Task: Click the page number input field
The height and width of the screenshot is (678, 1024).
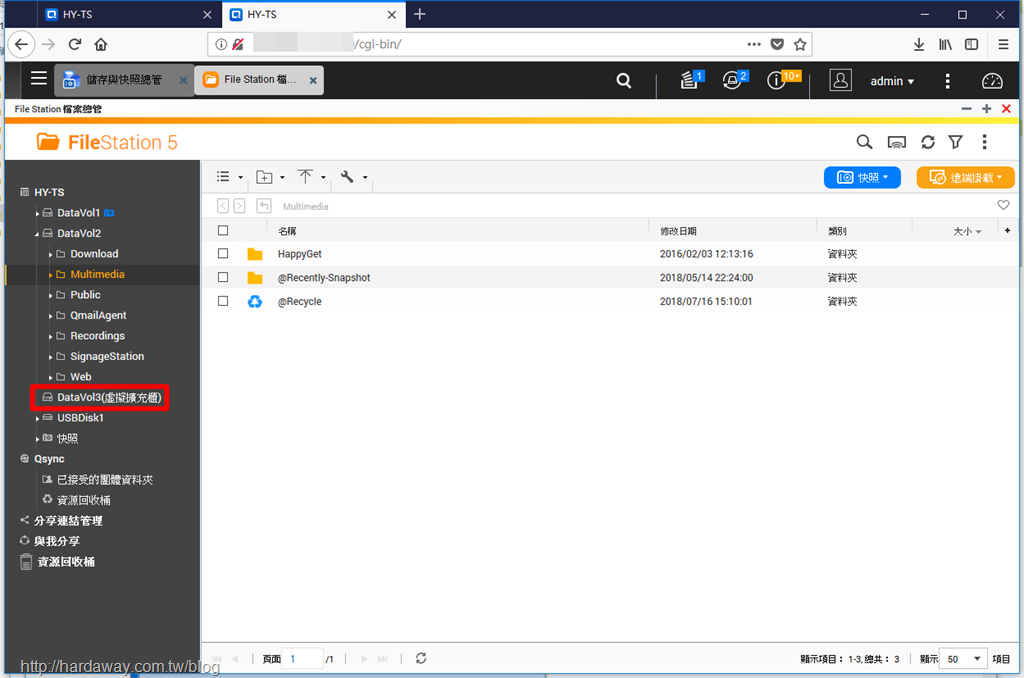Action: coord(302,658)
